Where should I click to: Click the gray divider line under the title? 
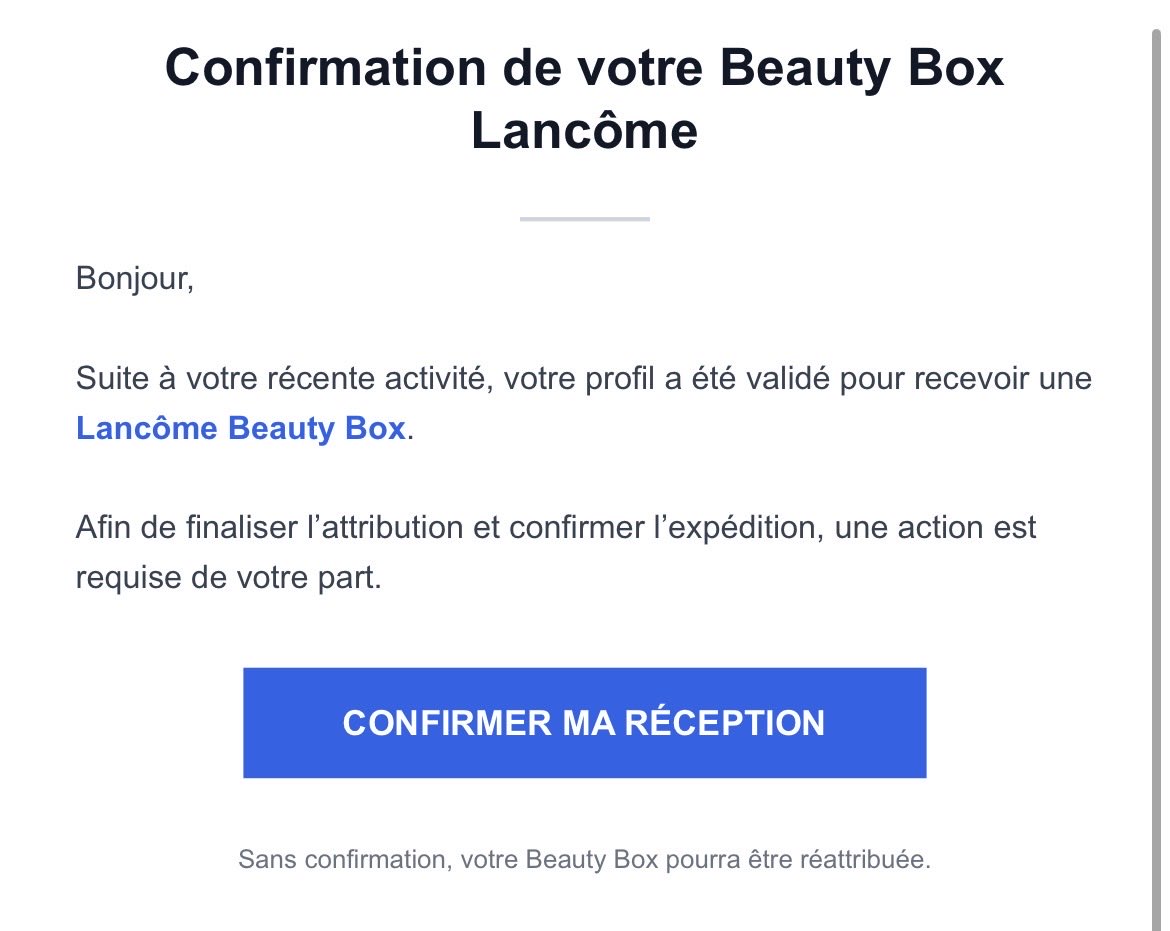tap(584, 218)
